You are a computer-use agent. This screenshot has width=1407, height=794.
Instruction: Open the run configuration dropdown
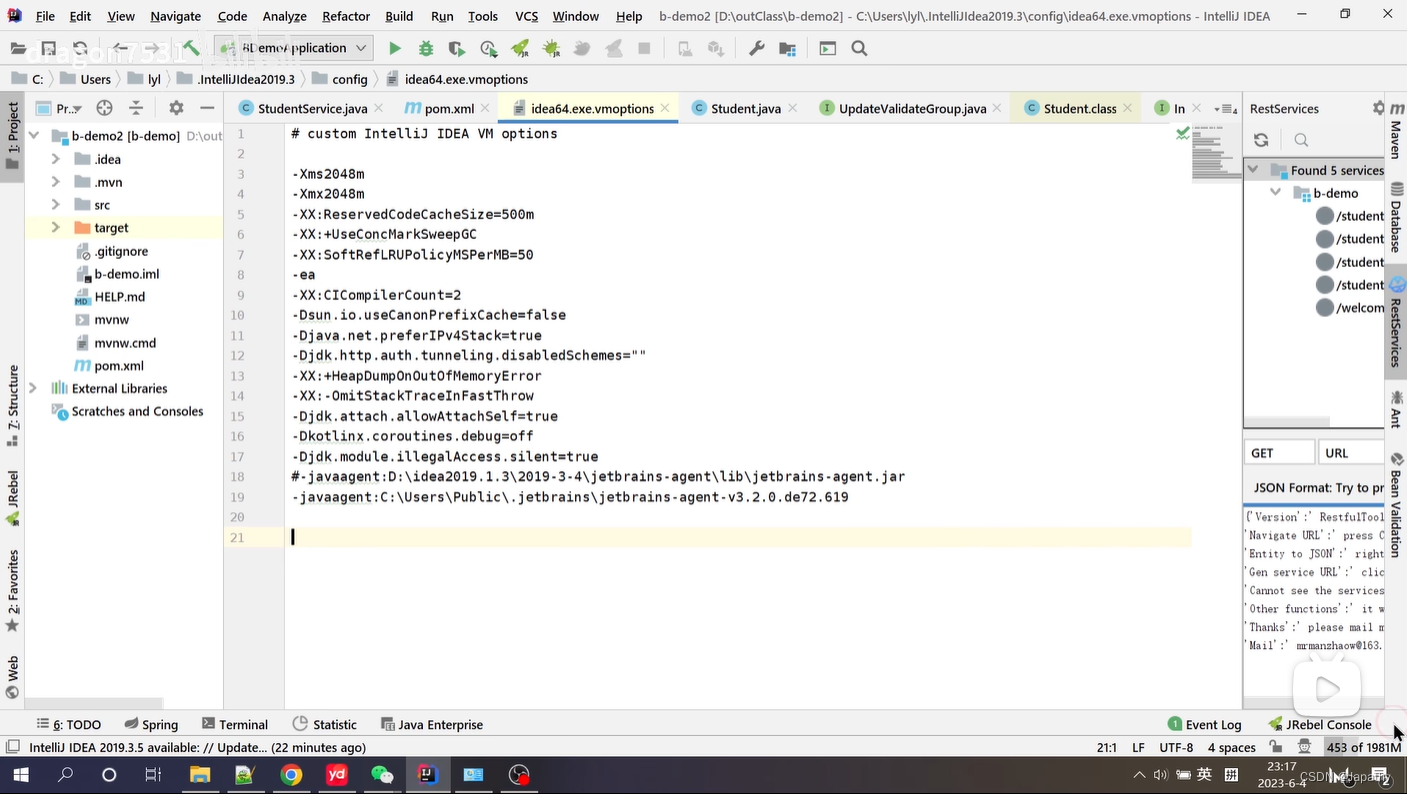point(296,48)
